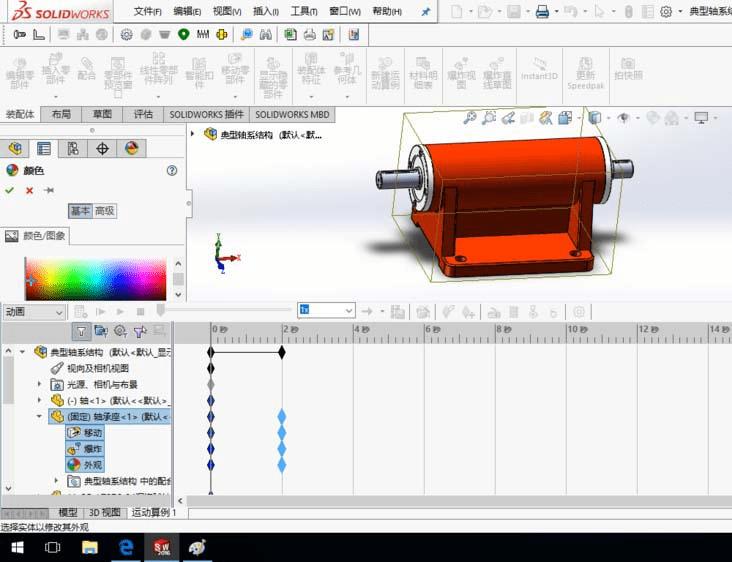The width and height of the screenshot is (732, 562).
Task: Switch to 高级 mode toggle
Action: (105, 211)
